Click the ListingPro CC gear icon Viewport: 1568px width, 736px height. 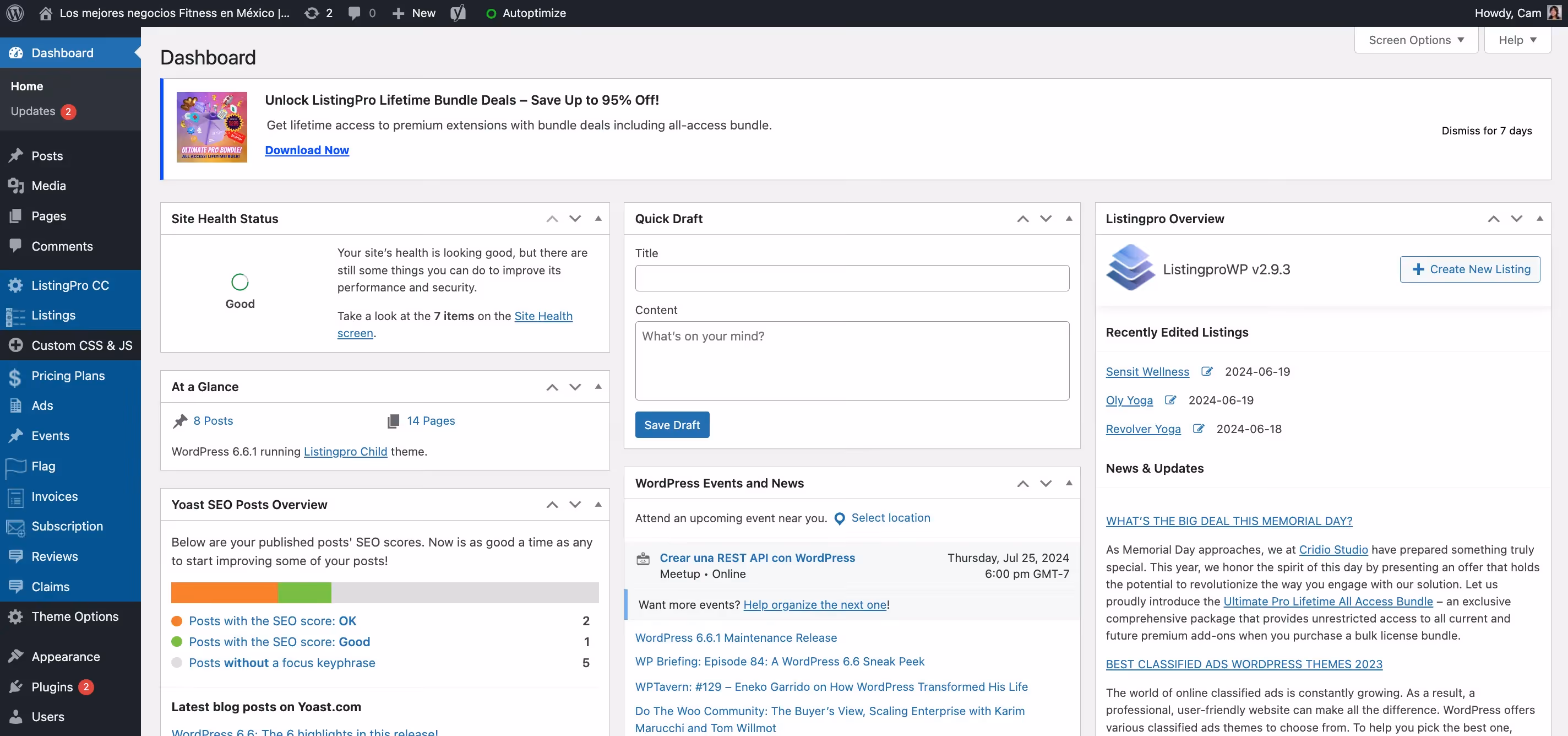(16, 285)
